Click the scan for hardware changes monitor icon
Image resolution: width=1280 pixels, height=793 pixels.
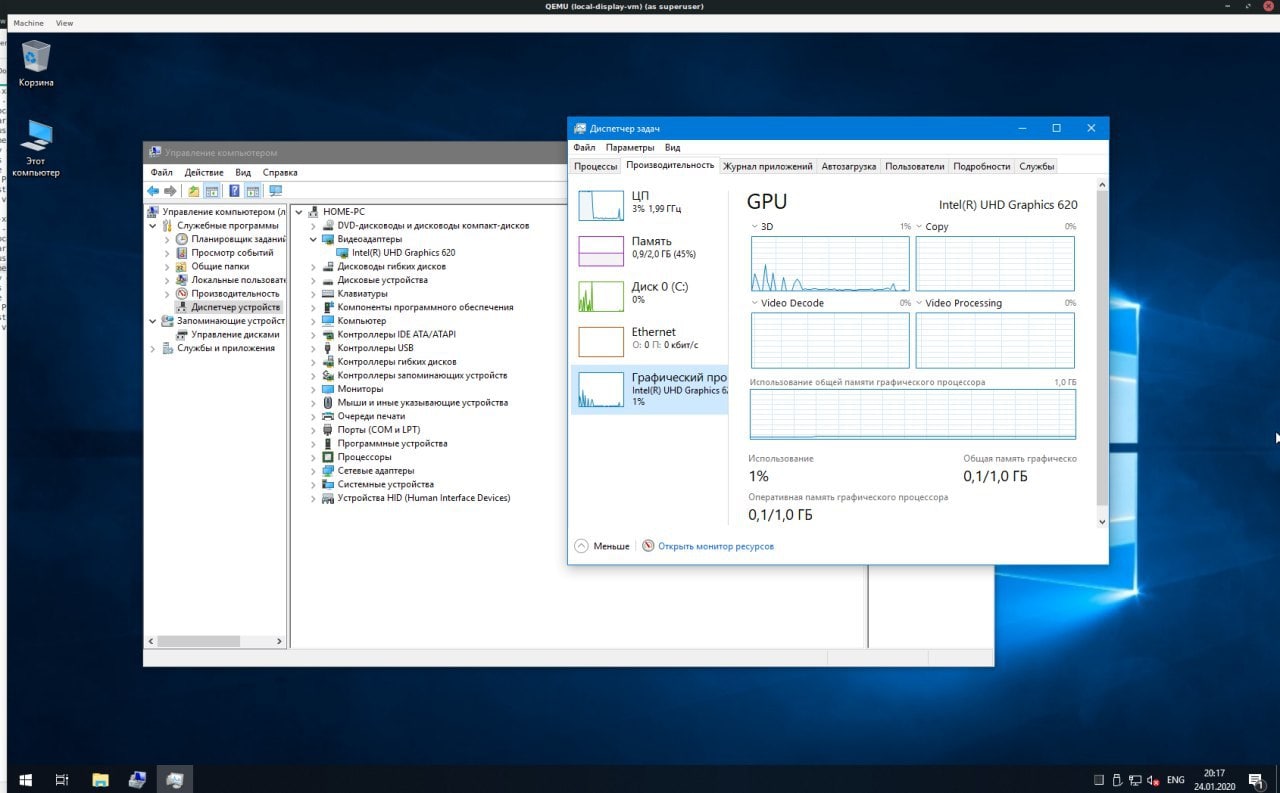click(276, 191)
